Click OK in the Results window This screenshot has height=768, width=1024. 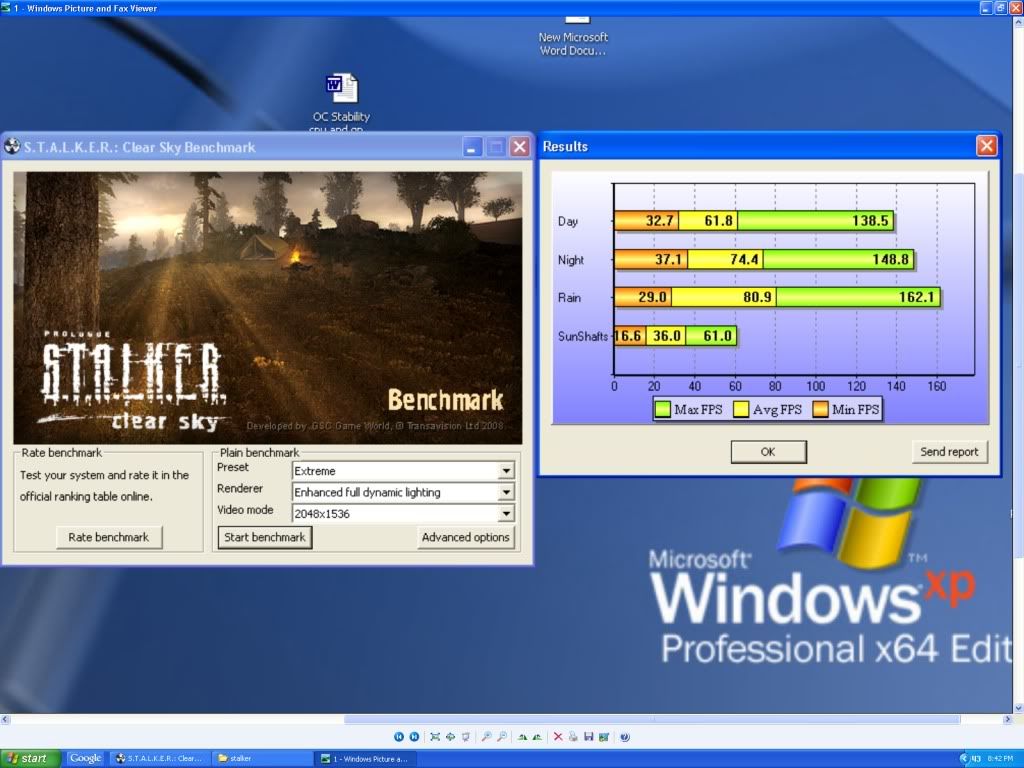[768, 451]
